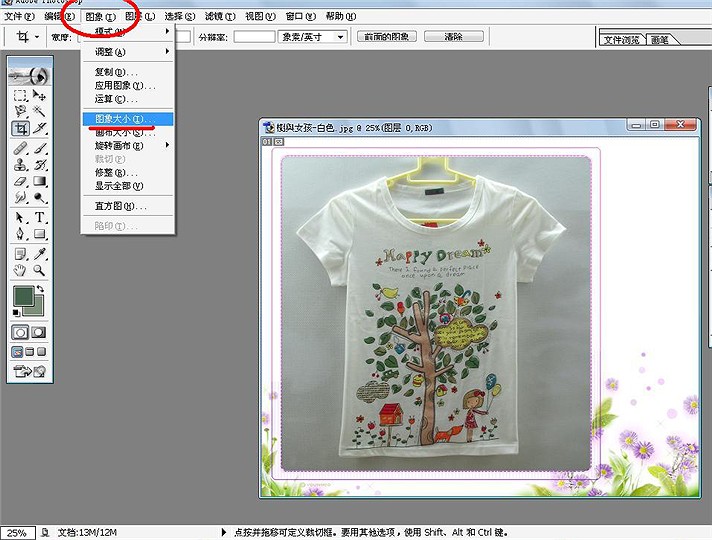Select the Pen tool
This screenshot has height=540, width=712.
[x=20, y=234]
